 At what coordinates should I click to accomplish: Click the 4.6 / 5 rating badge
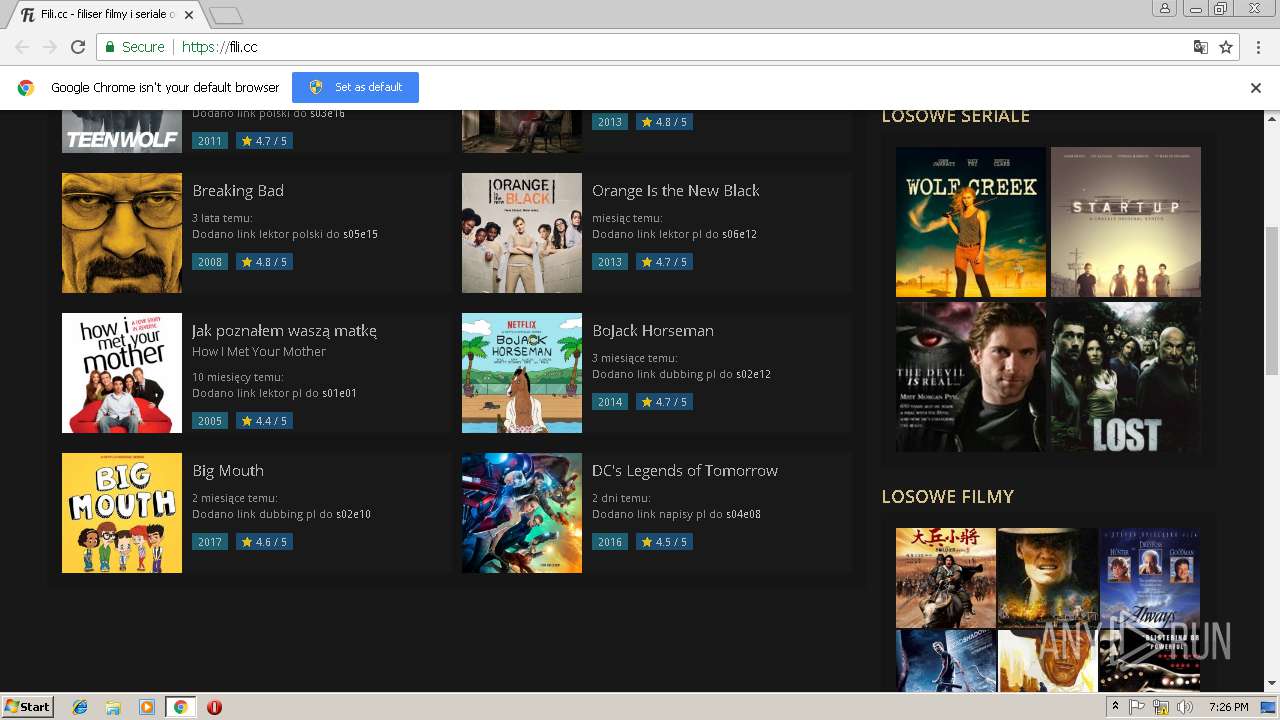(x=264, y=542)
